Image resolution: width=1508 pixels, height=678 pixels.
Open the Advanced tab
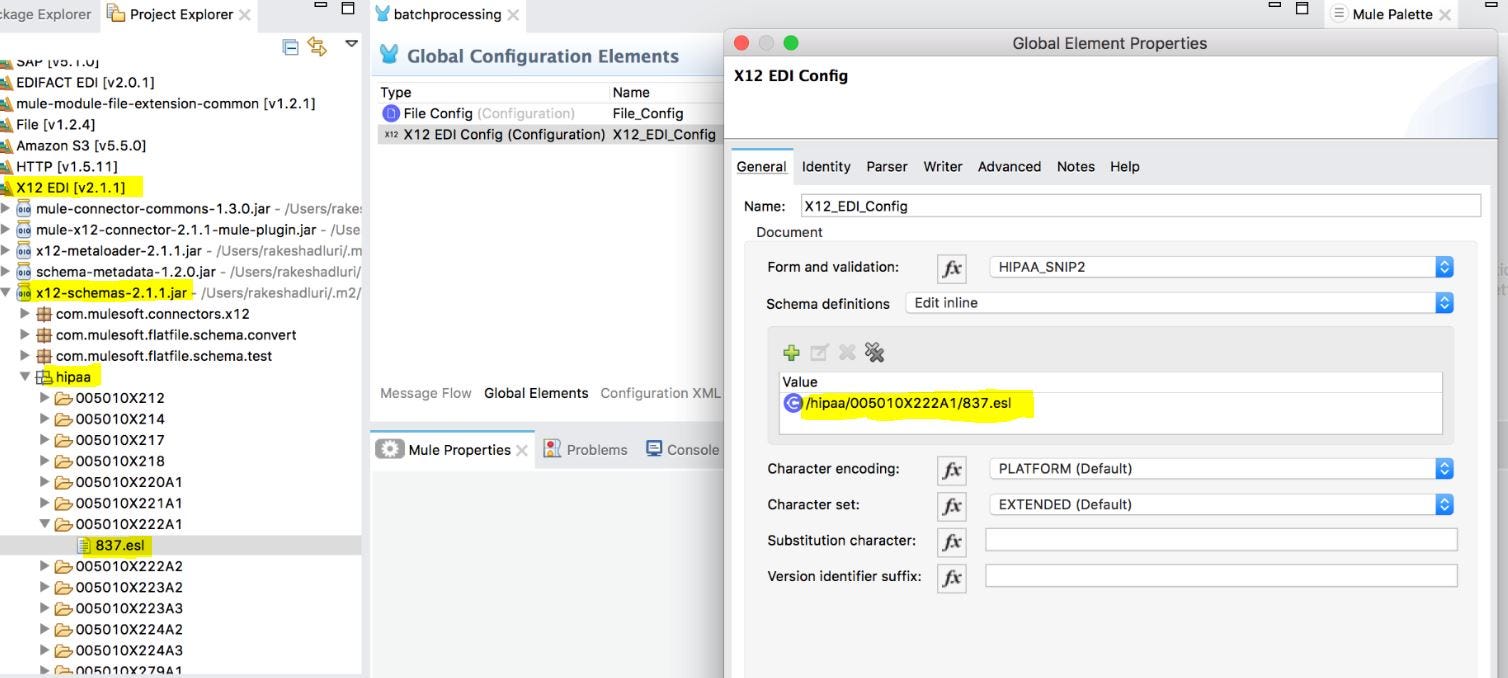point(1009,166)
